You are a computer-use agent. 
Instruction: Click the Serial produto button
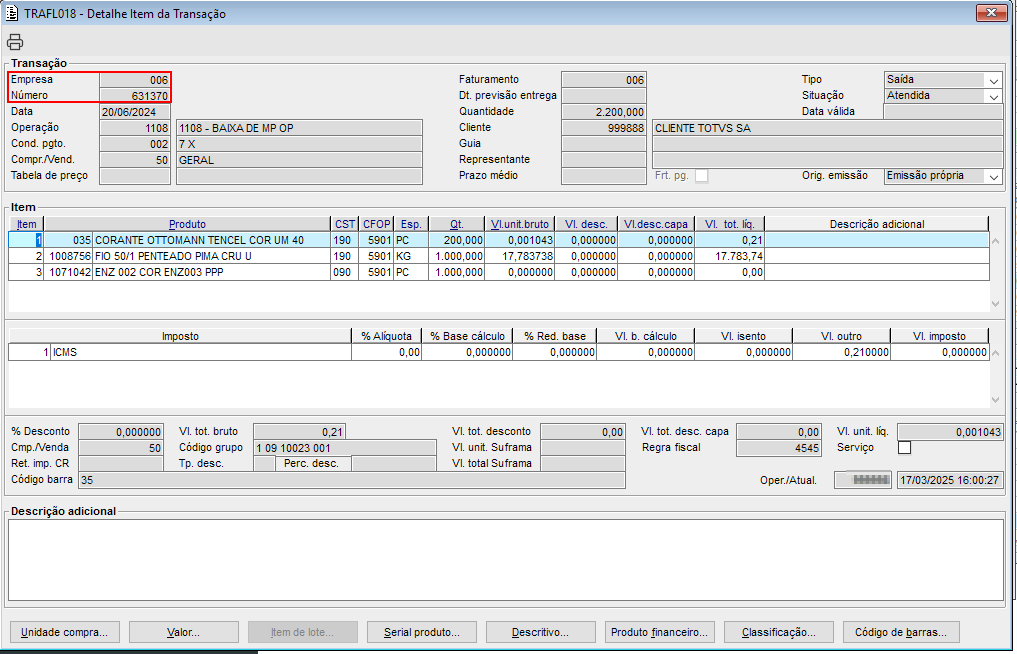click(422, 632)
